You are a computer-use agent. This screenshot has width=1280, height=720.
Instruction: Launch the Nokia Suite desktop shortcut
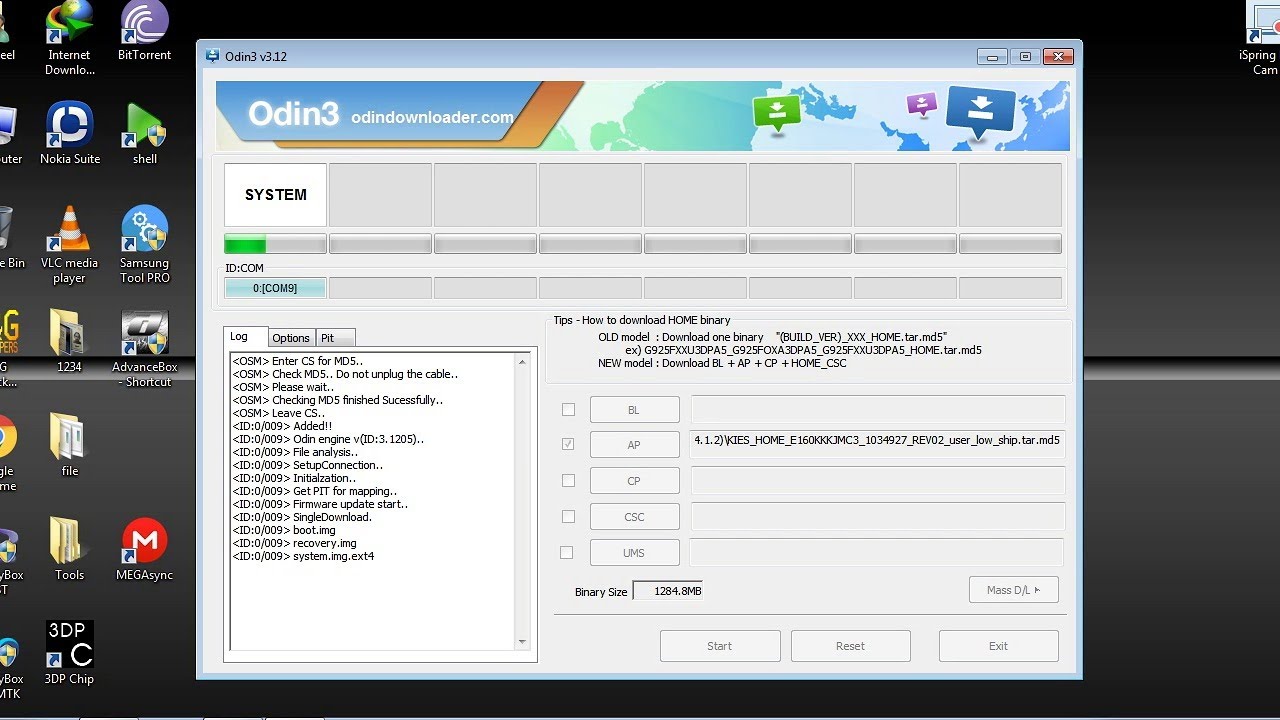pyautogui.click(x=70, y=134)
